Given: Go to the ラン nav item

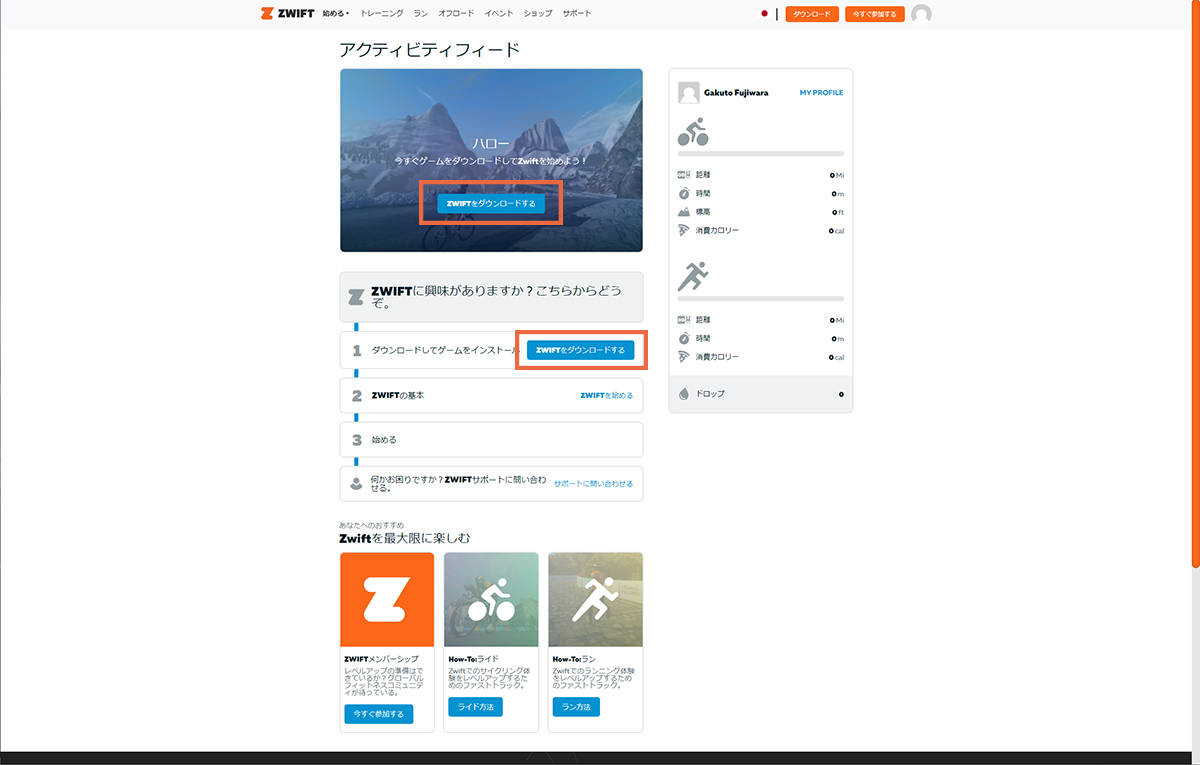Looking at the screenshot, I should click(420, 13).
